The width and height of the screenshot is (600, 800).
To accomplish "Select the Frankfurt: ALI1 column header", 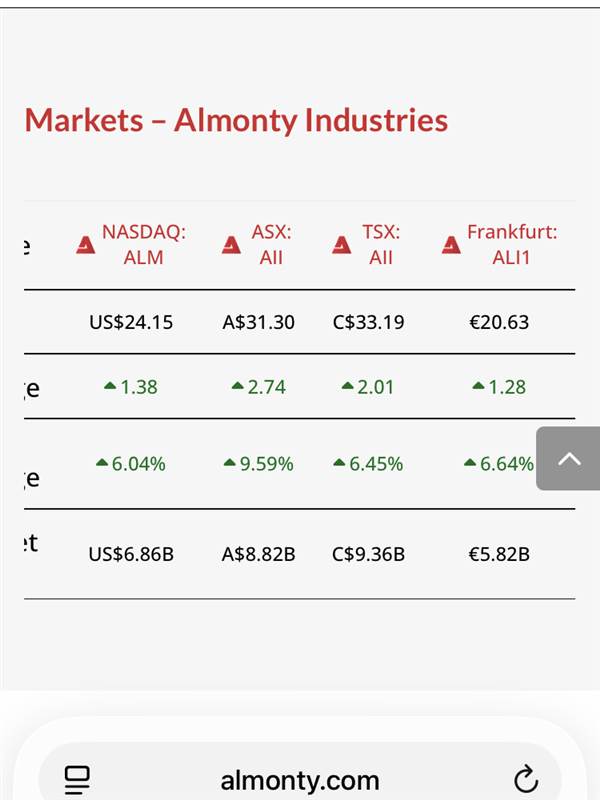I will (x=511, y=245).
